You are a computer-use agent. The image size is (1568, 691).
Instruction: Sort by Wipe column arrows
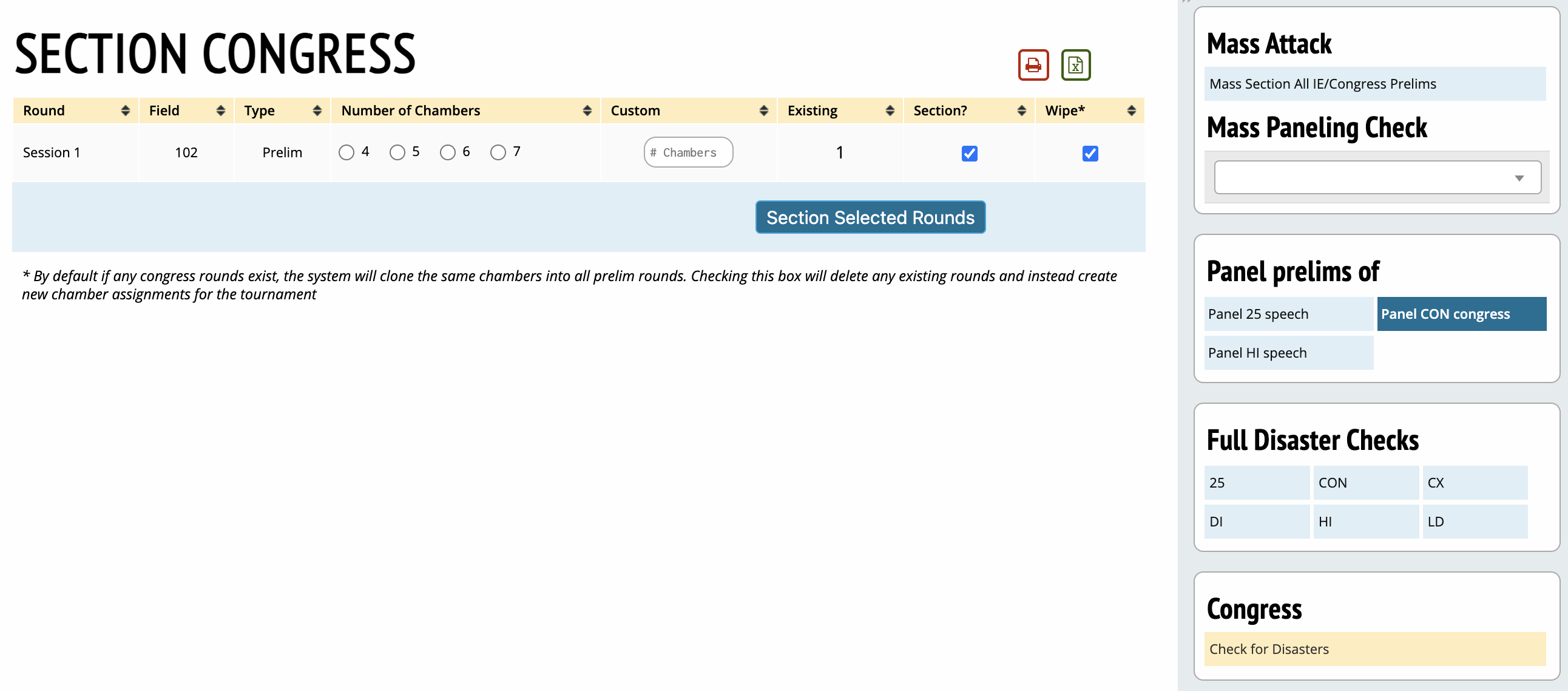pos(1131,111)
